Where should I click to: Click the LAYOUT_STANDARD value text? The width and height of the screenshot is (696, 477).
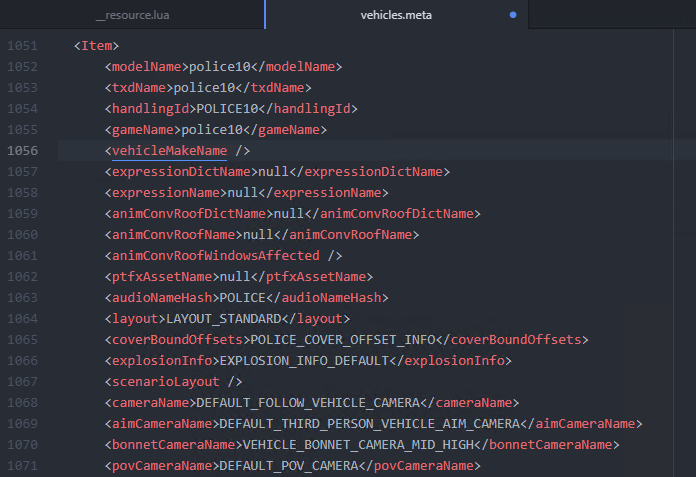tap(225, 319)
